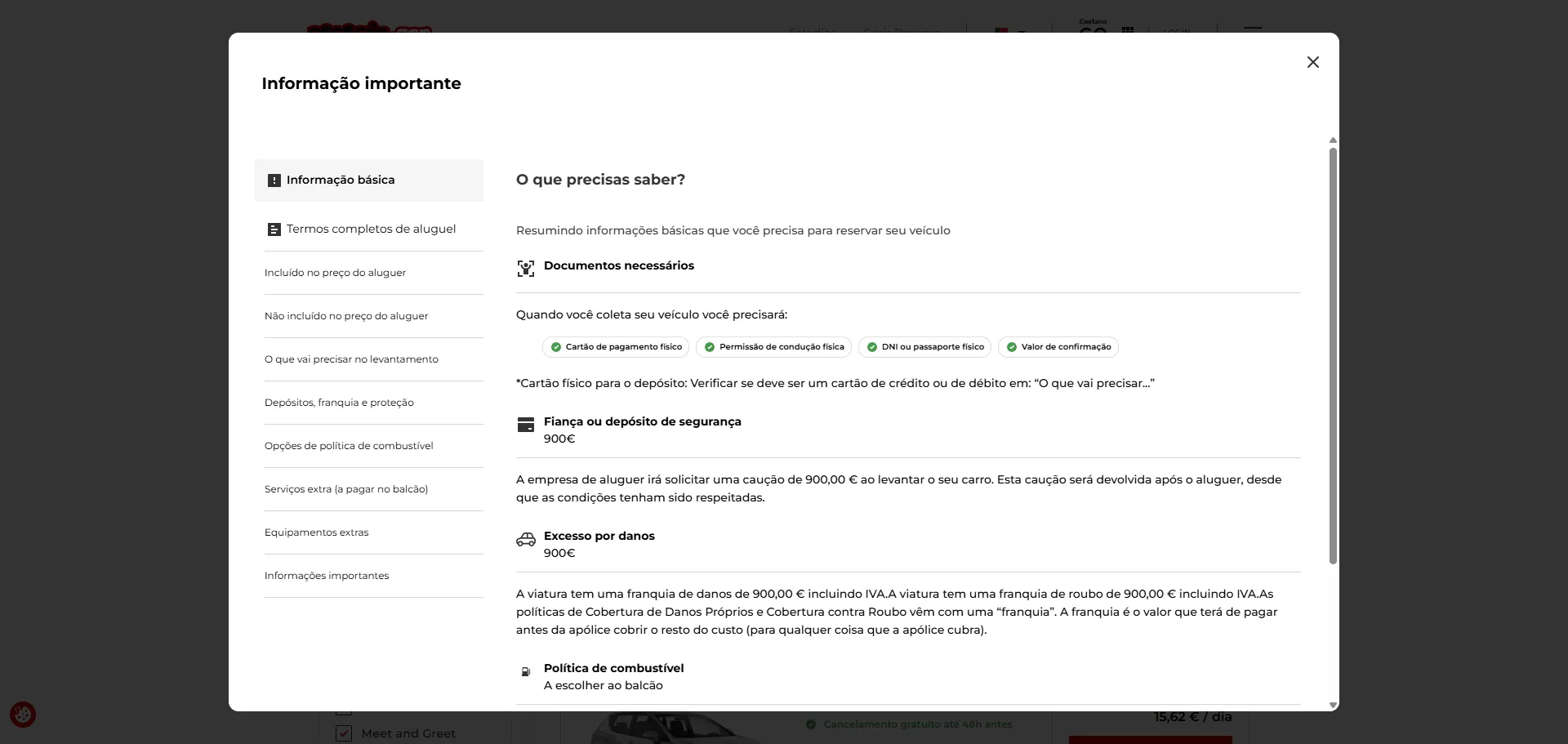
Task: Switch to Termos completos de aluguel tab
Action: coord(372,229)
